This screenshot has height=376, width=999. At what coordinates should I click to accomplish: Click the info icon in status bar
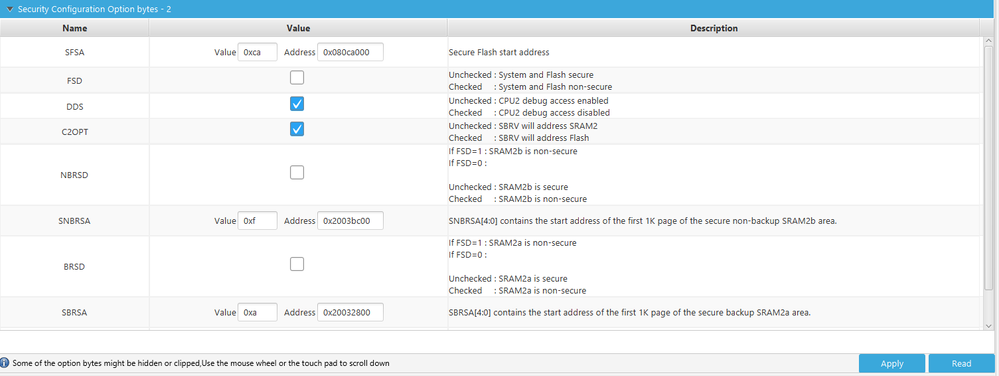pyautogui.click(x=5, y=363)
